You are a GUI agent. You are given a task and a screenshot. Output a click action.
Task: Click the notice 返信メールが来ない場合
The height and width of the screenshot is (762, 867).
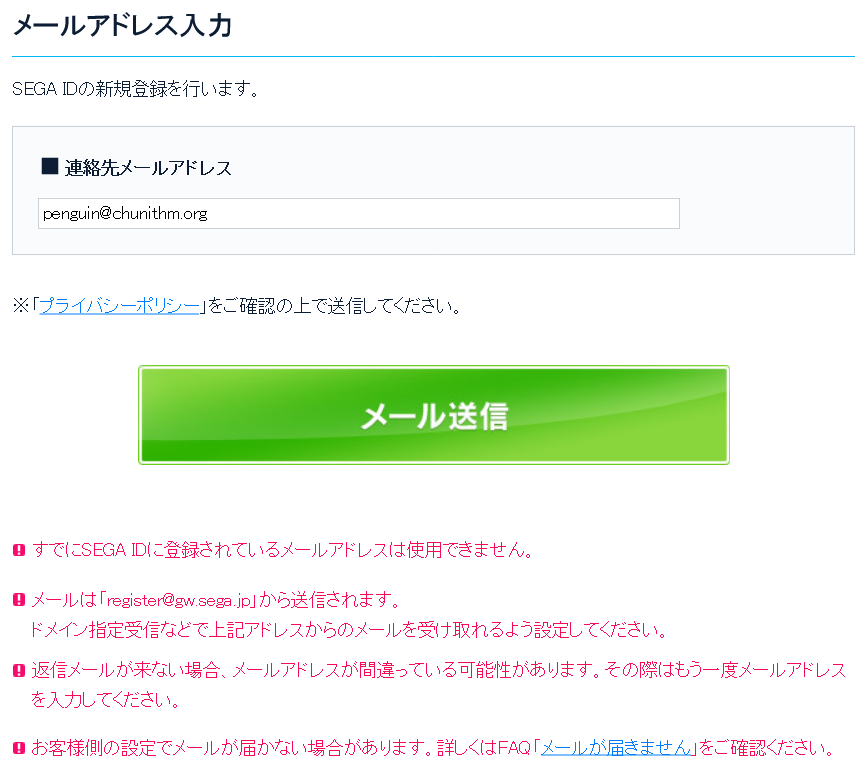[x=438, y=685]
